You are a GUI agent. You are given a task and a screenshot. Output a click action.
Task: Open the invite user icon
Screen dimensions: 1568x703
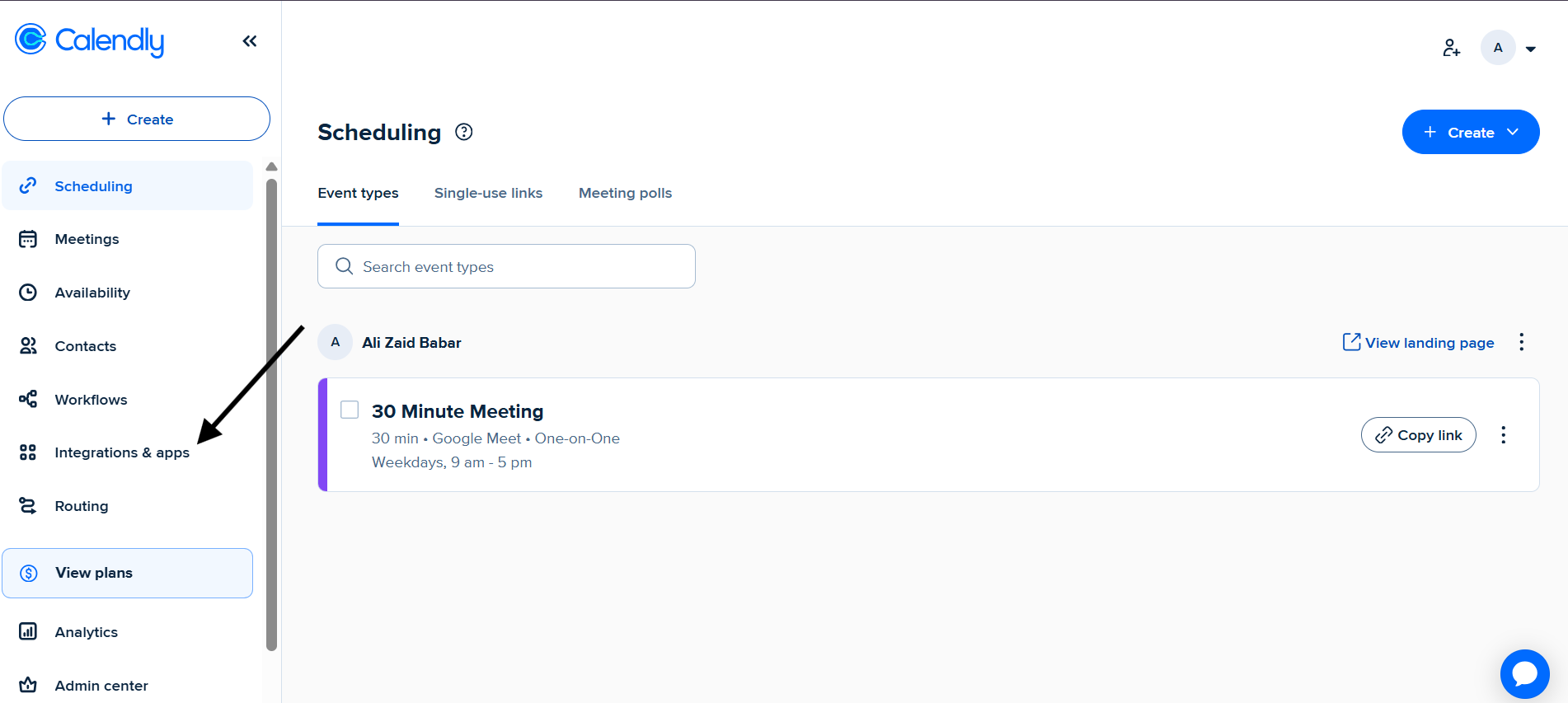click(1451, 48)
